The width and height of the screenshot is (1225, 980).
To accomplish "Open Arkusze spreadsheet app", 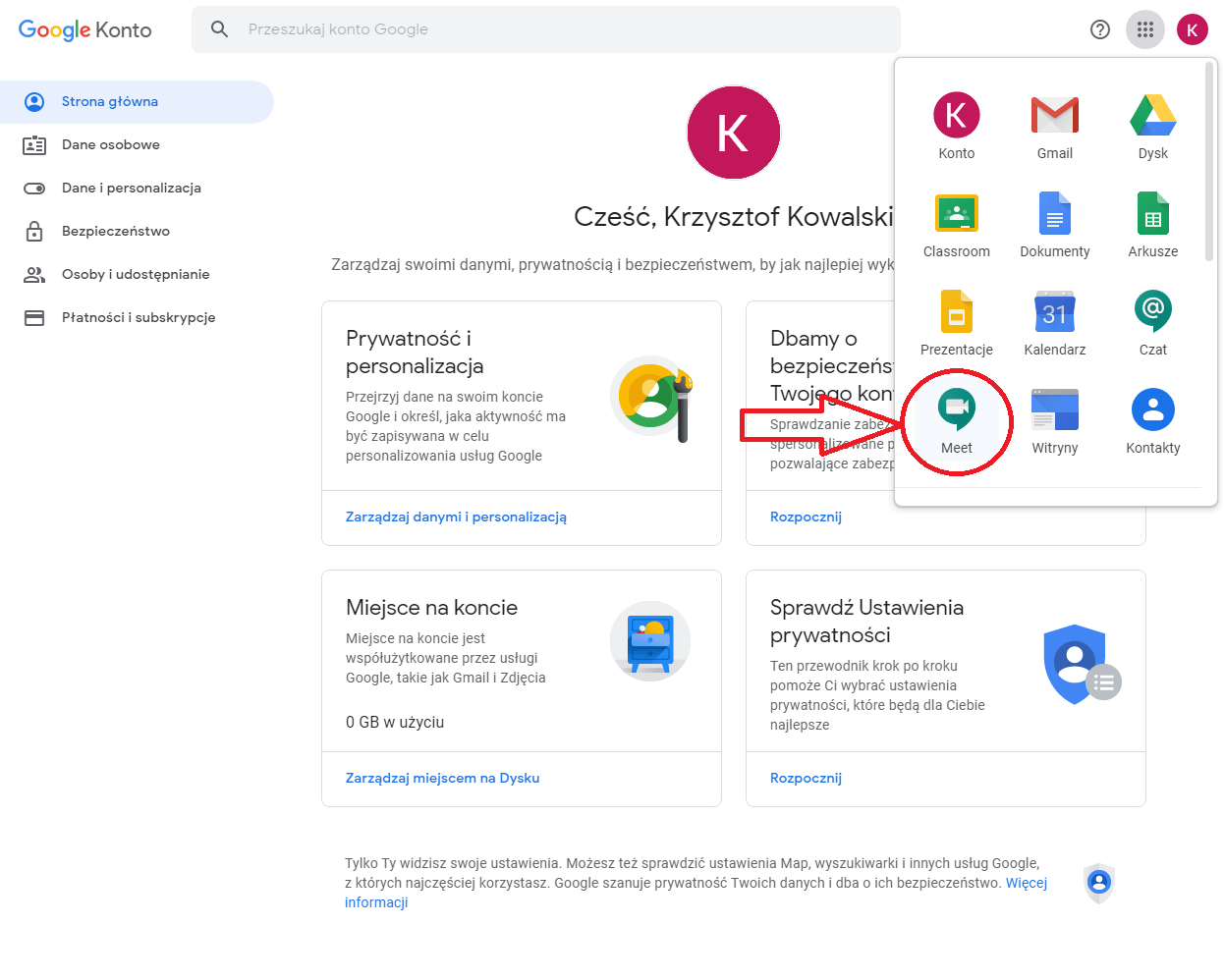I will pyautogui.click(x=1152, y=224).
